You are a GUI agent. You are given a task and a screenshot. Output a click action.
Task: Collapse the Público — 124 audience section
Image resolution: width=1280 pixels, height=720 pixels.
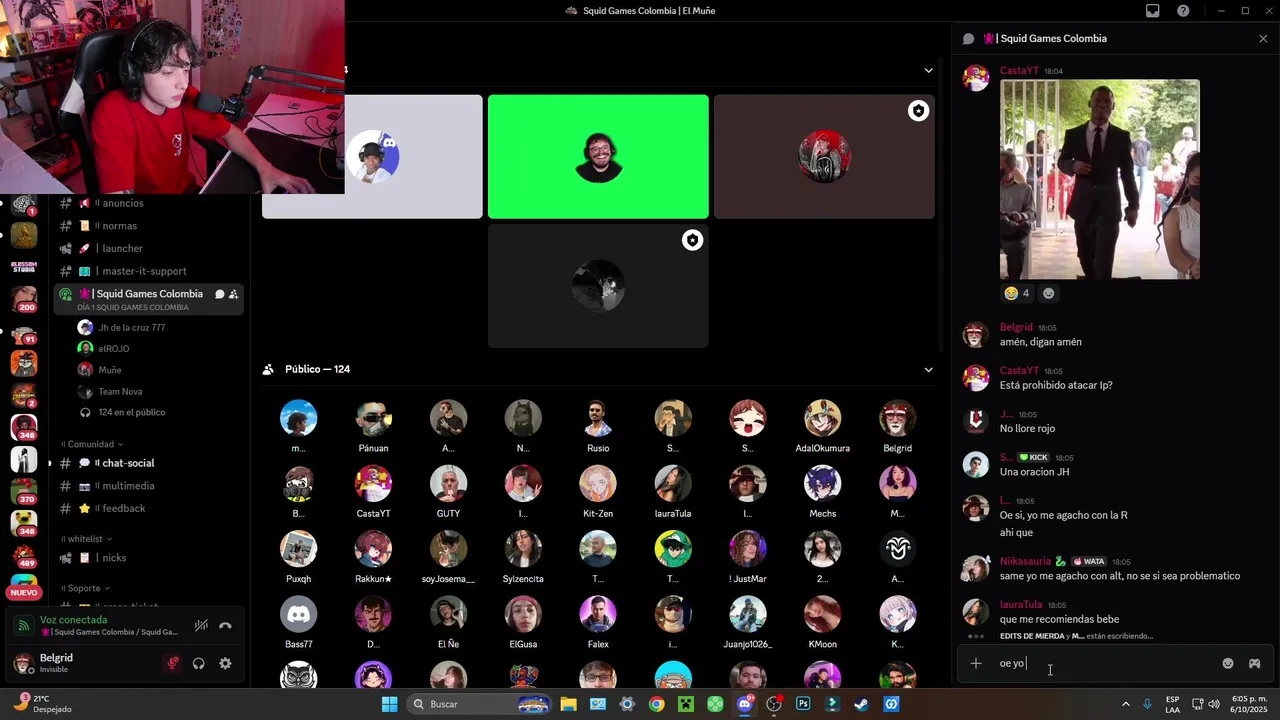click(x=928, y=369)
